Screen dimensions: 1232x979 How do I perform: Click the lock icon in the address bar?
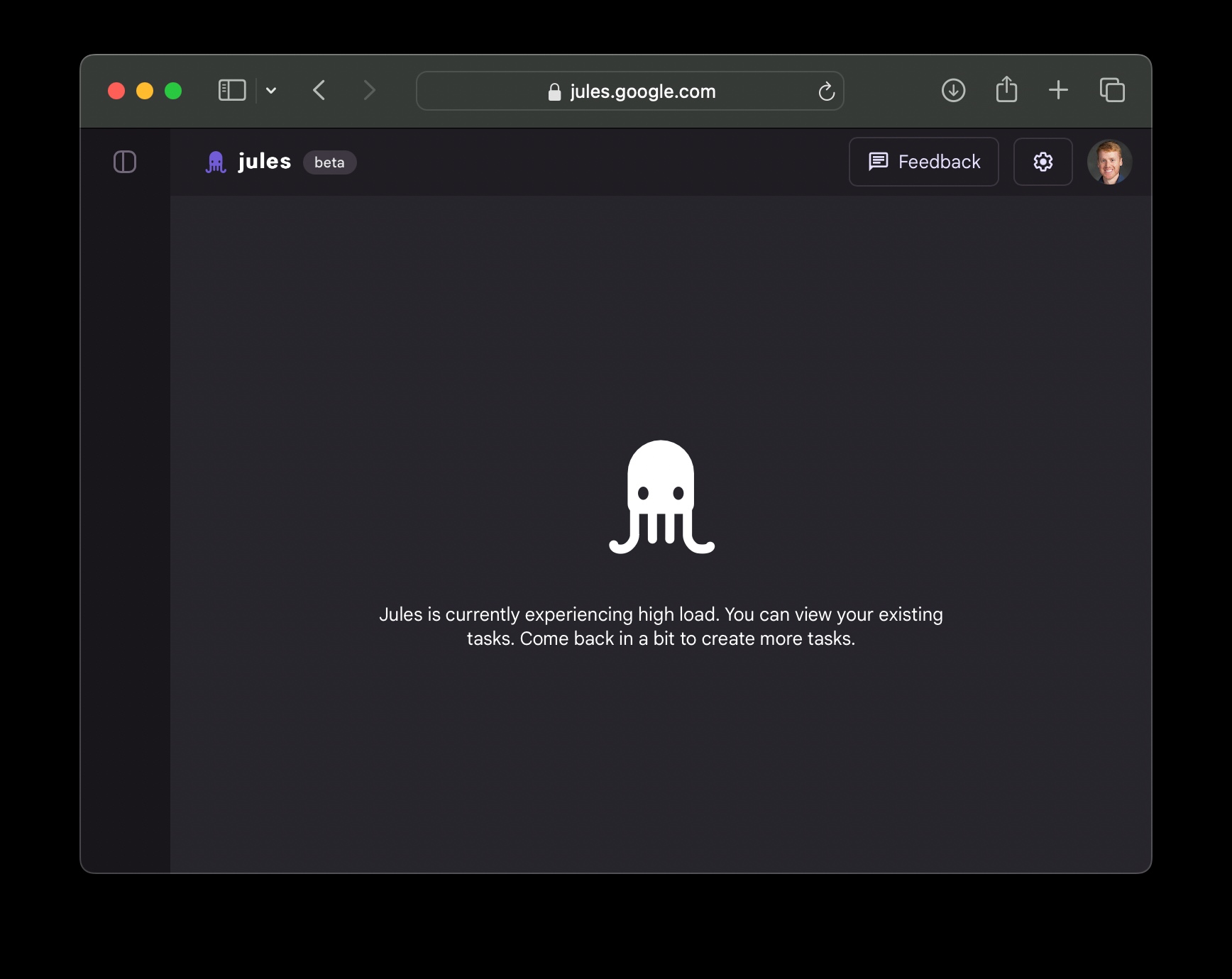click(554, 92)
